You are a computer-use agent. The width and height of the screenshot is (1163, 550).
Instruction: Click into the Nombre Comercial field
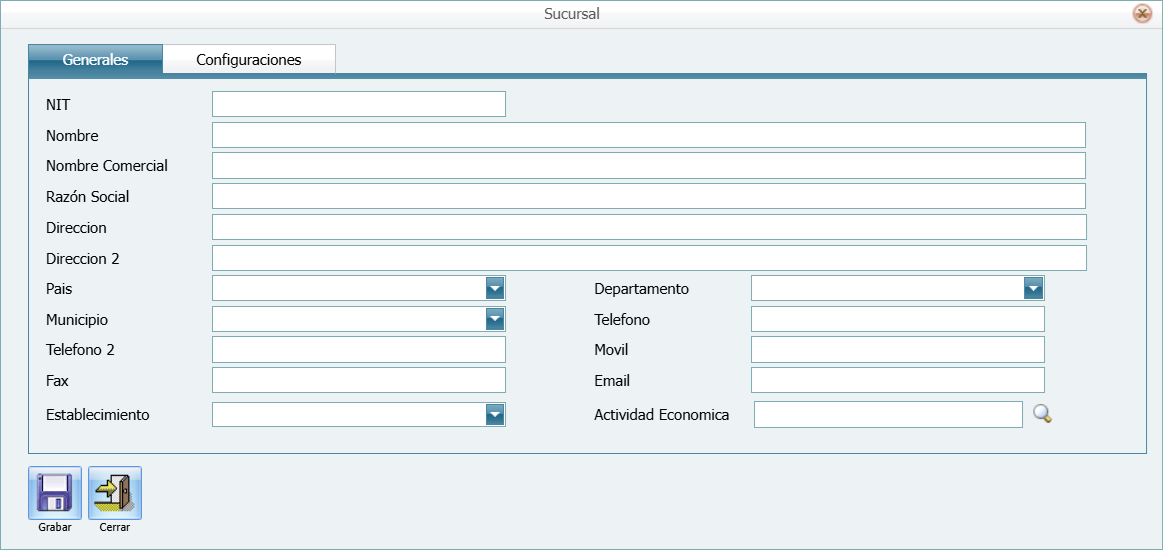[x=648, y=166]
